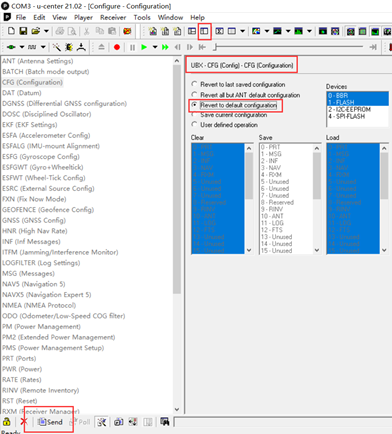Select 4 - SPI-FLASH in Devices list
Screen dimensions: 392x434
coord(357,116)
